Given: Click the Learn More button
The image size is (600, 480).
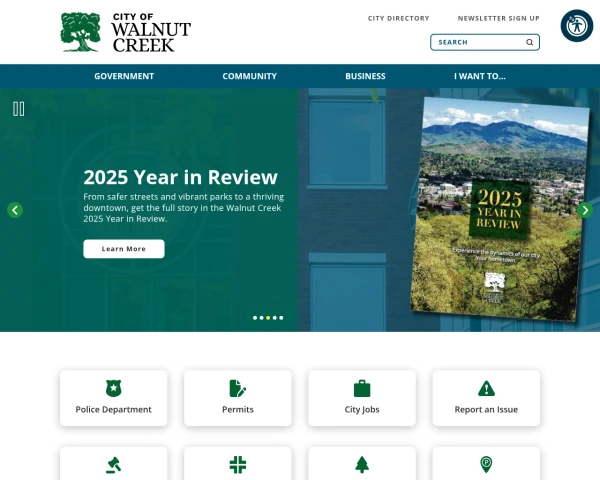Looking at the screenshot, I should pyautogui.click(x=124, y=249).
